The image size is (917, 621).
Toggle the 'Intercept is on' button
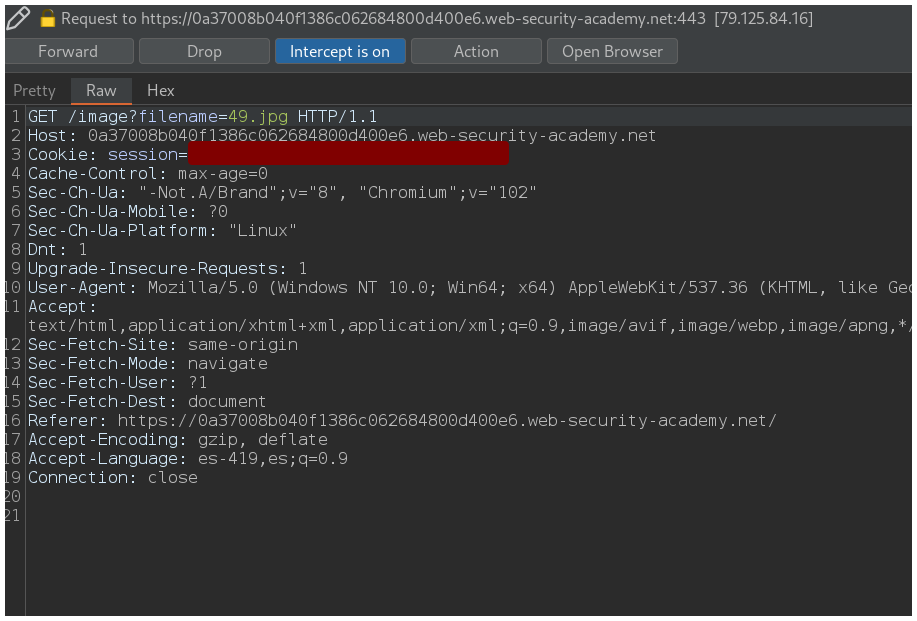[x=339, y=51]
